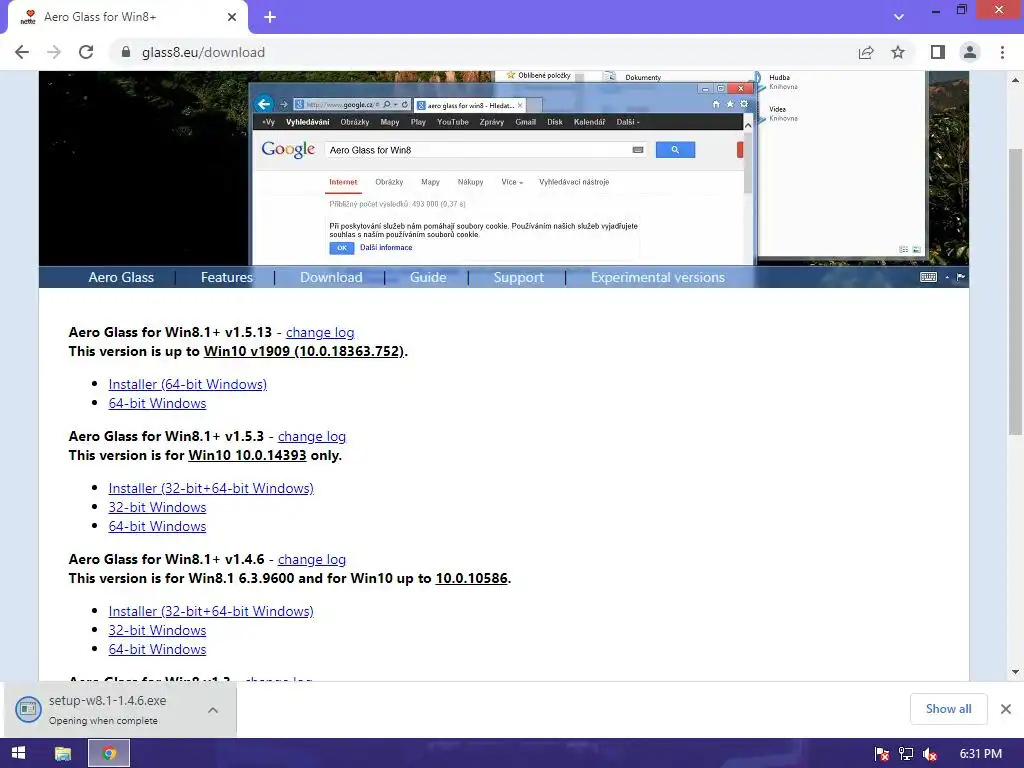The height and width of the screenshot is (768, 1024).
Task: Download v1.5.3 64-bit Windows archive
Action: click(157, 526)
